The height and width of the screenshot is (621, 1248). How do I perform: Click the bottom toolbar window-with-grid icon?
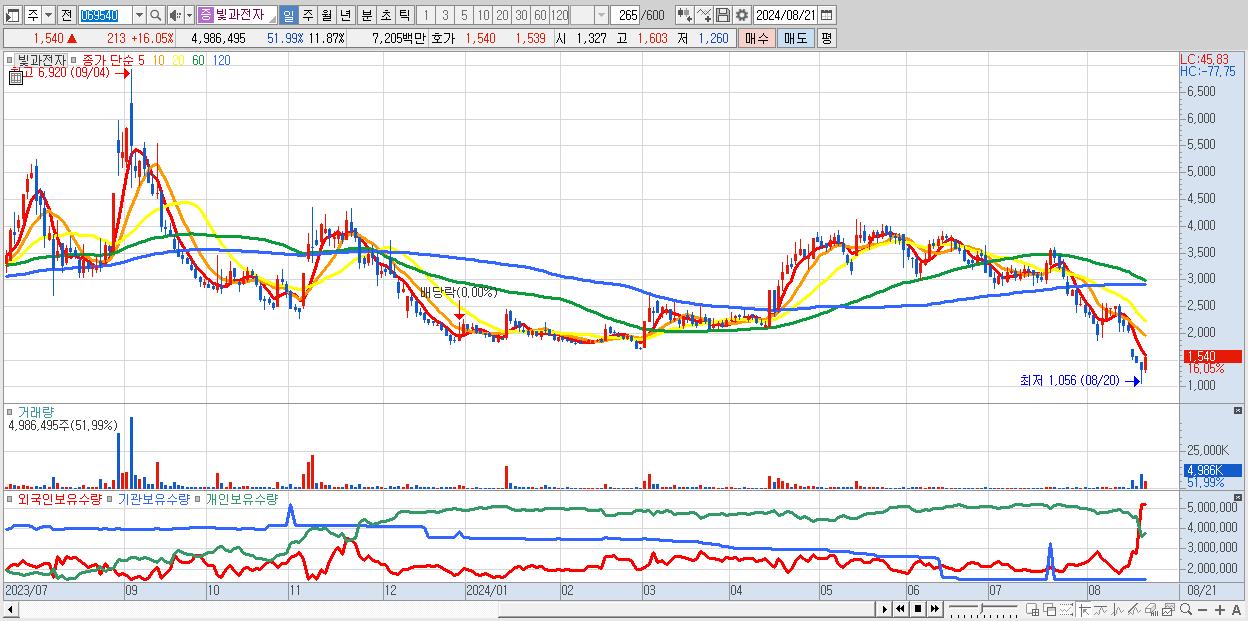click(1032, 610)
